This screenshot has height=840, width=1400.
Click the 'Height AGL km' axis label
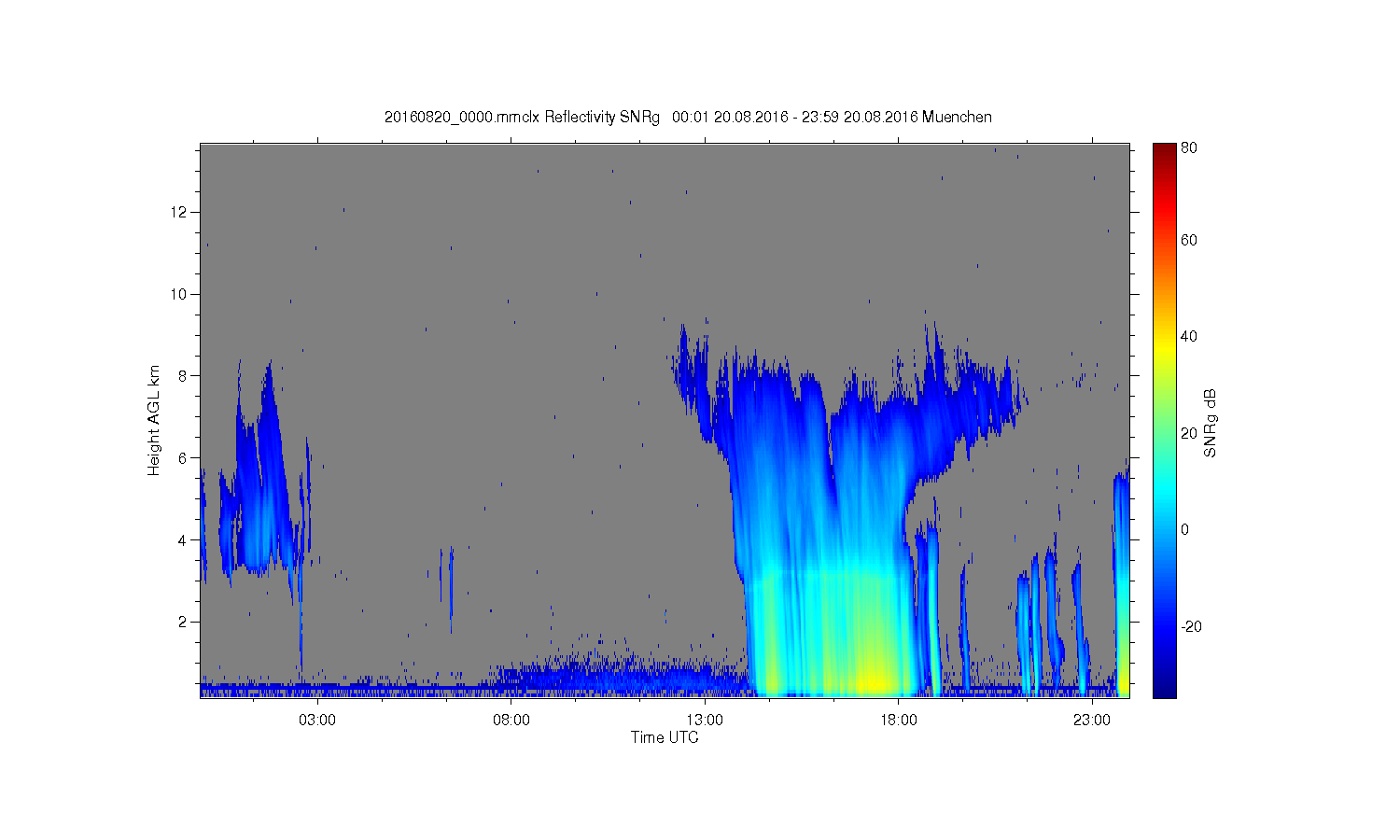[x=154, y=420]
